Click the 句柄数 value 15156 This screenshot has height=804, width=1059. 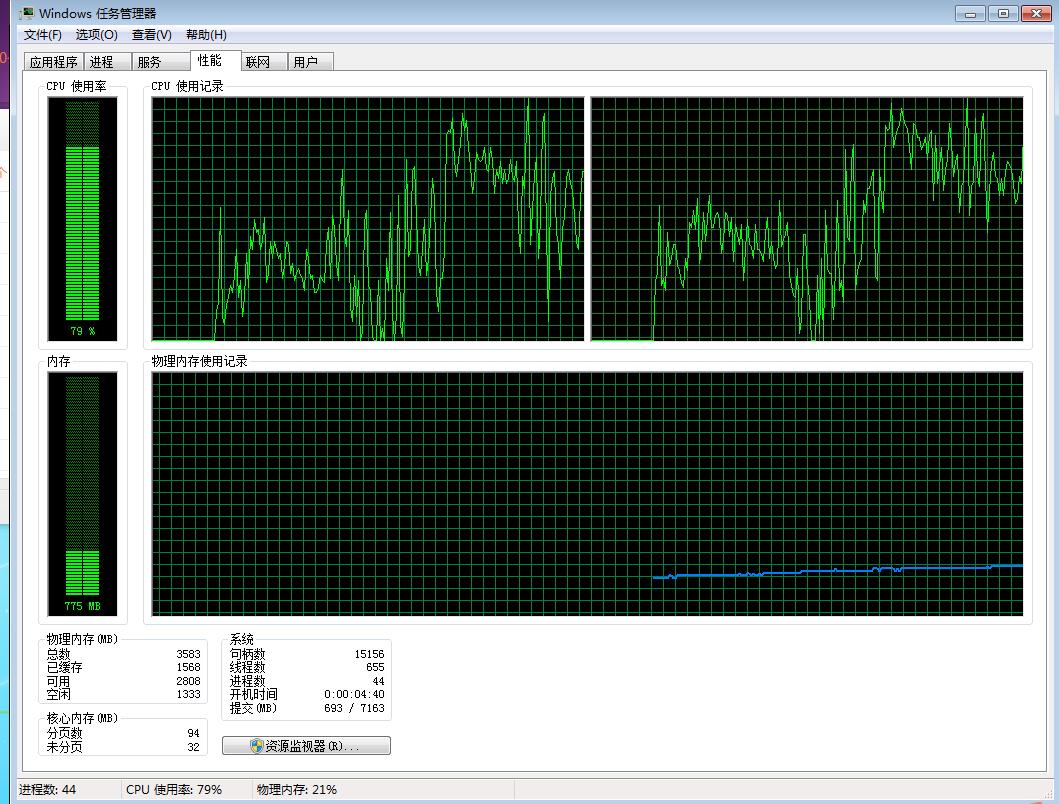[369, 654]
